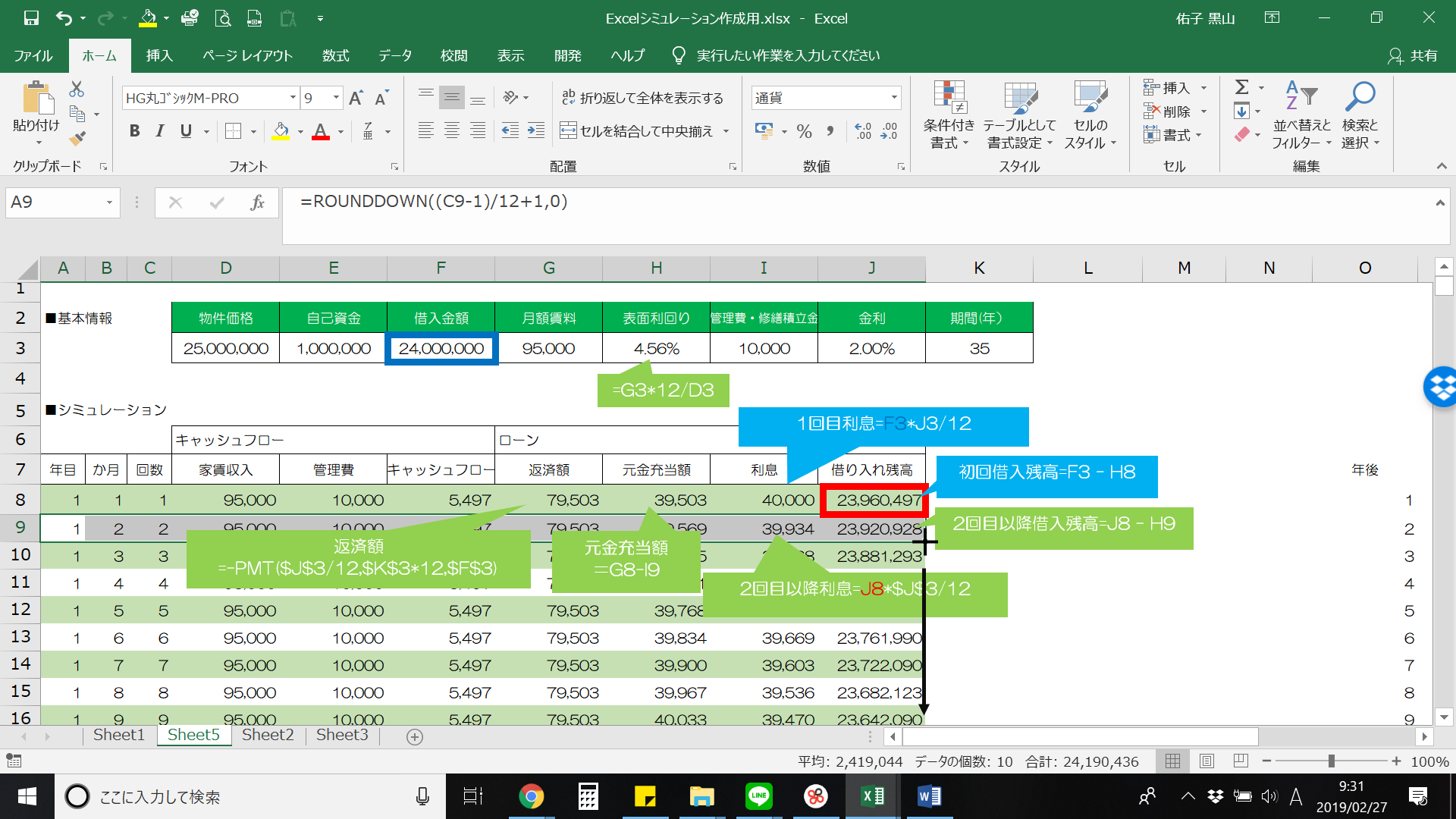Toggle Italic formatting

[160, 131]
